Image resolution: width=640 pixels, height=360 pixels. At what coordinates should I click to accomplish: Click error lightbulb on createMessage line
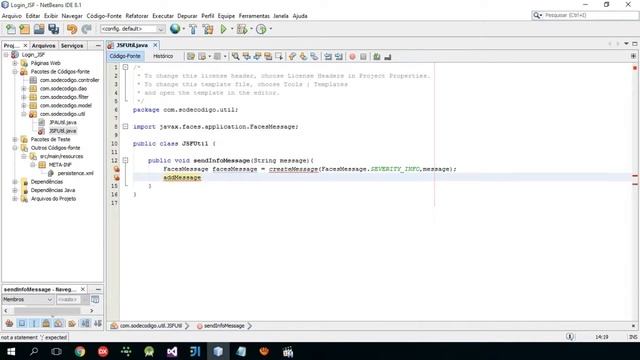(116, 169)
